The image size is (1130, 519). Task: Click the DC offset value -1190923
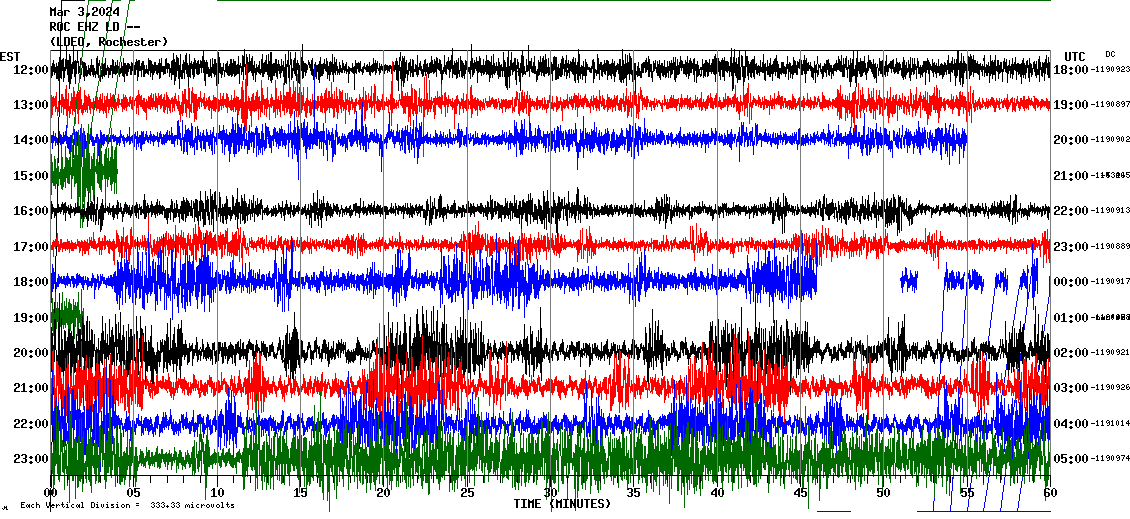[x=1110, y=70]
